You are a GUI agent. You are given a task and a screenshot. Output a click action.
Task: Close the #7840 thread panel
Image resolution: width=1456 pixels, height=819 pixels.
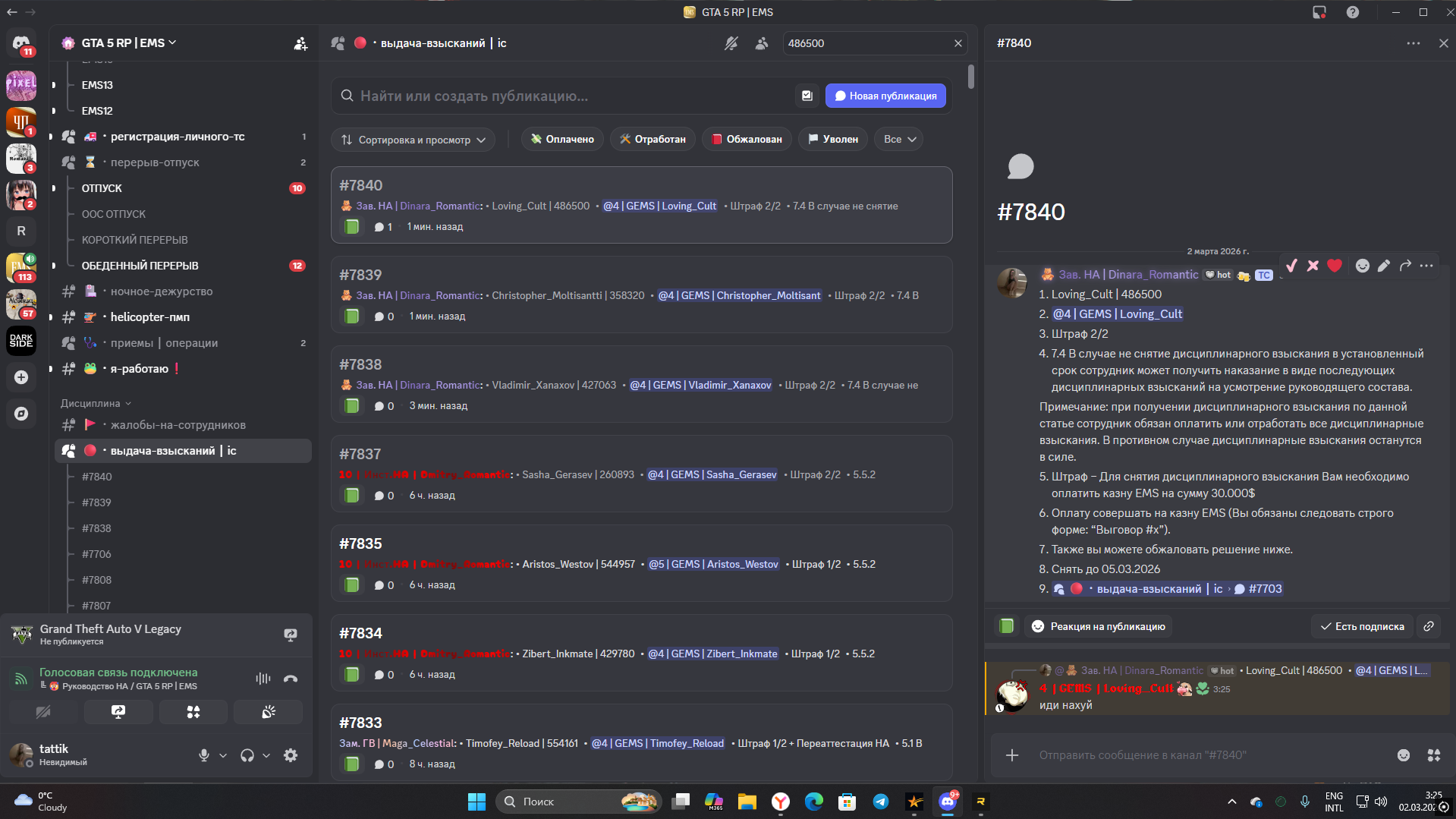pos(1444,43)
